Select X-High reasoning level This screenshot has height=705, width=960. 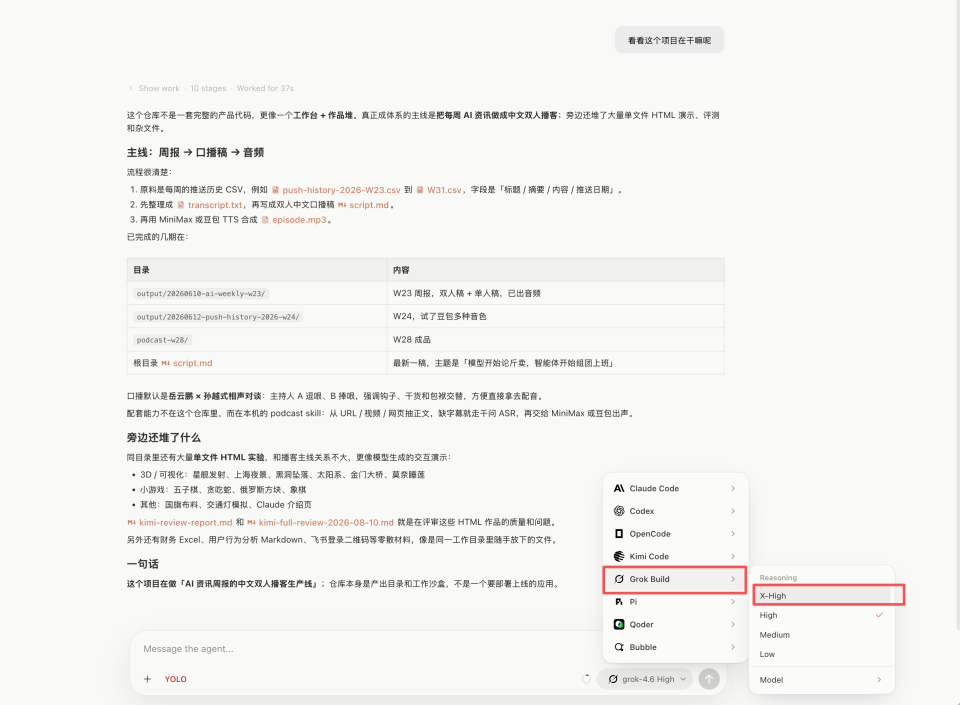(x=822, y=595)
